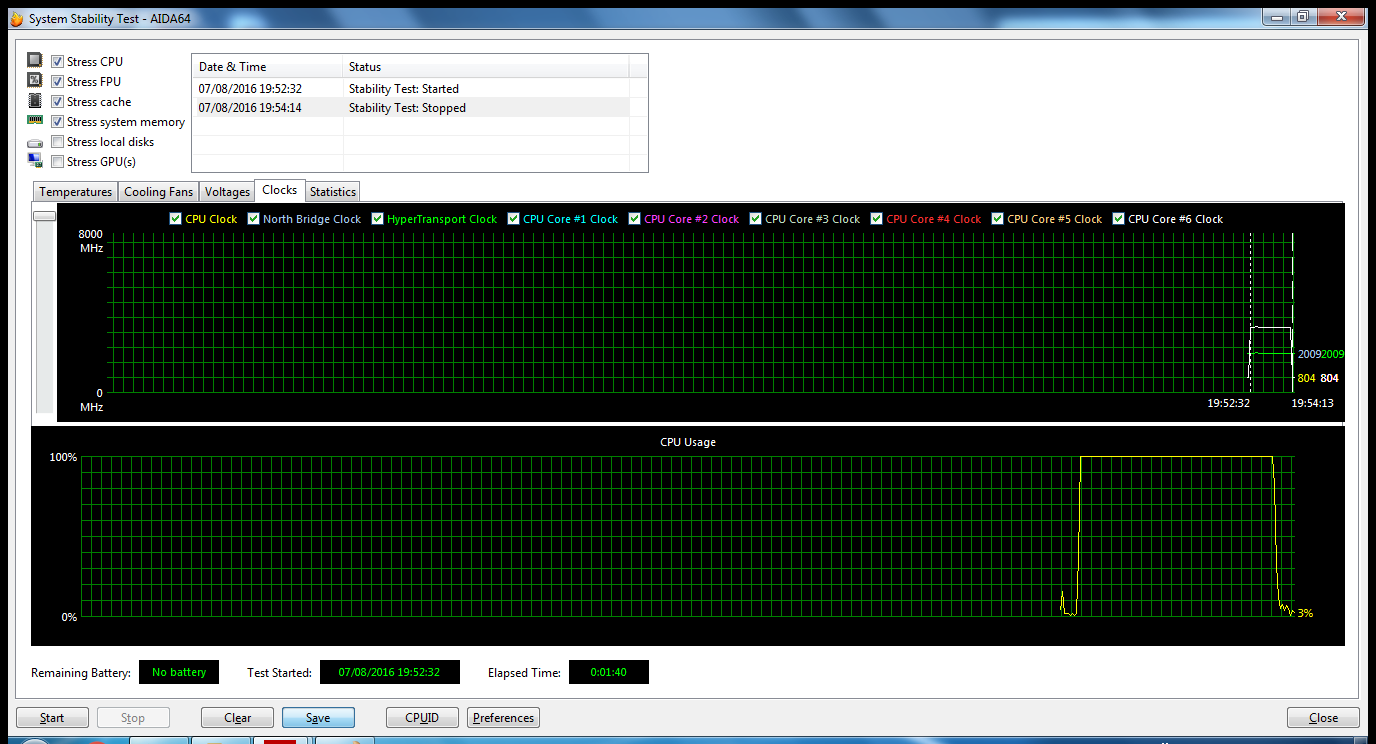Hide the CPU Core #5 Clock line
The image size is (1376, 744).
pyautogui.click(x=998, y=219)
